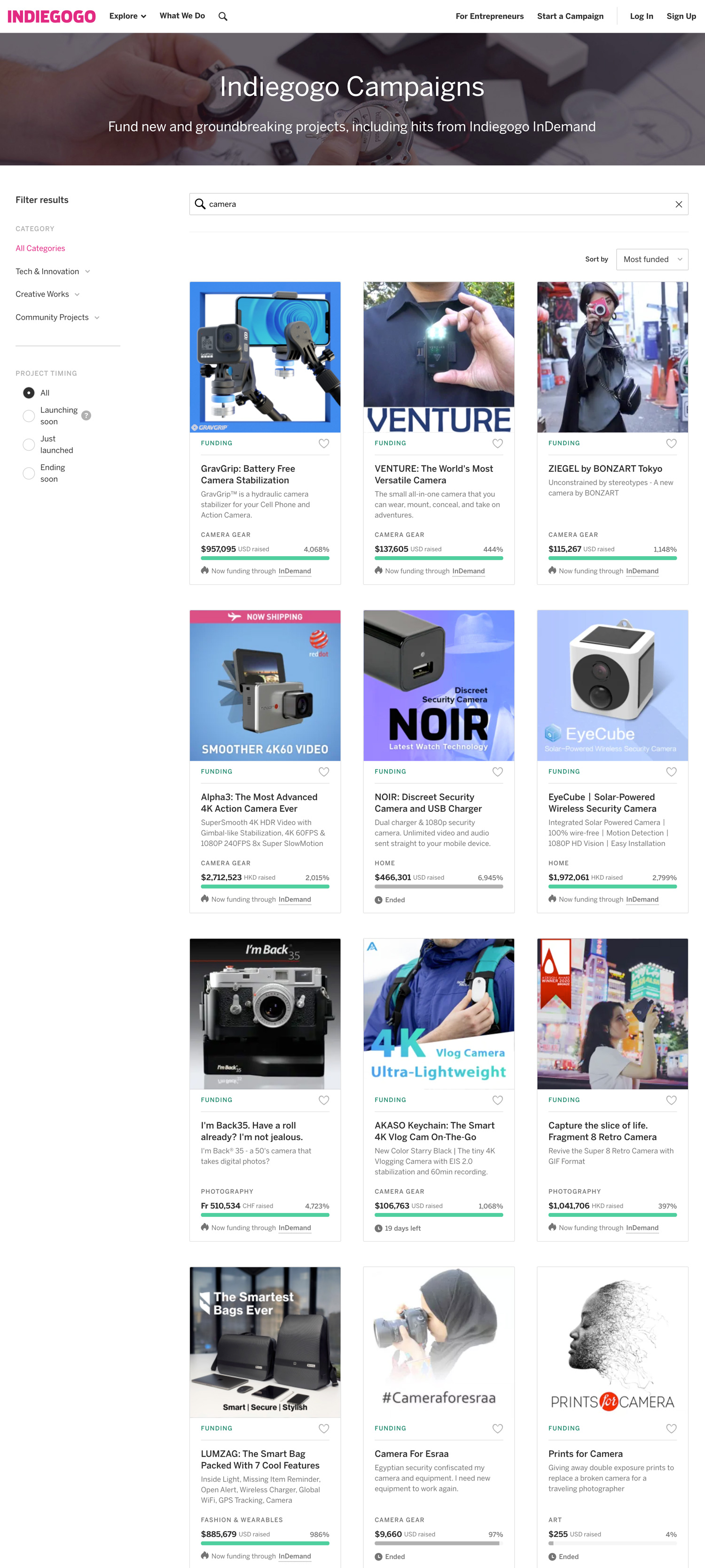Screen dimensions: 705x1568
Task: Click the Indiegogo logo
Action: (52, 16)
